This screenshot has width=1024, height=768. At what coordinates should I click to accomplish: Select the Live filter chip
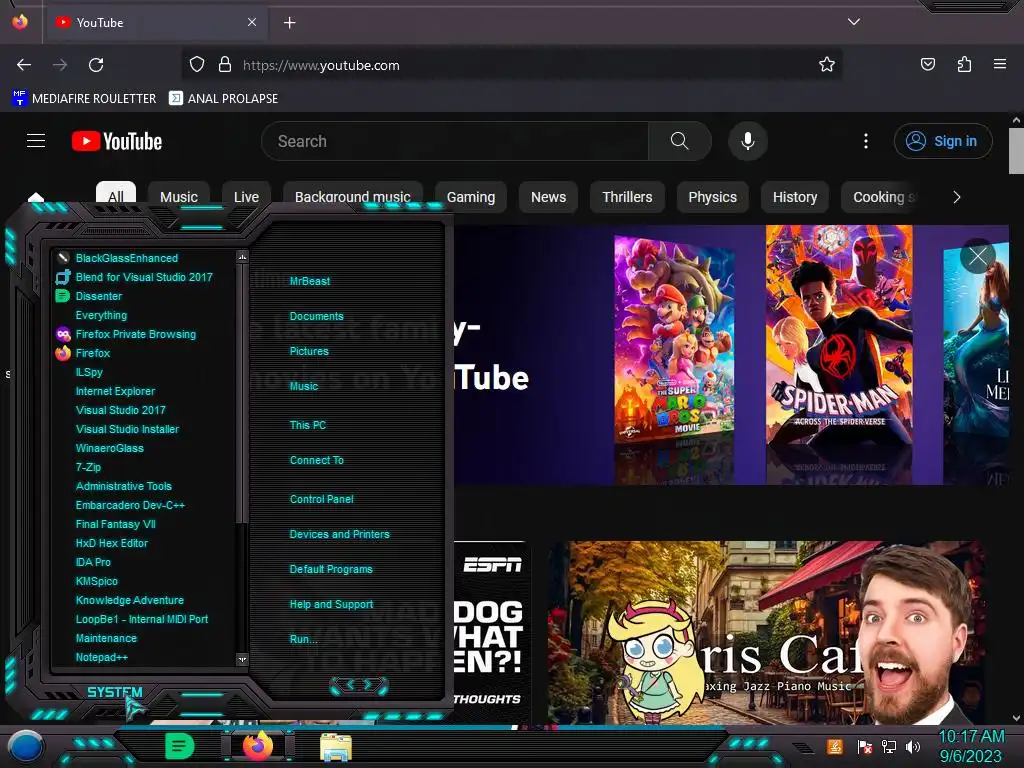coord(246,197)
